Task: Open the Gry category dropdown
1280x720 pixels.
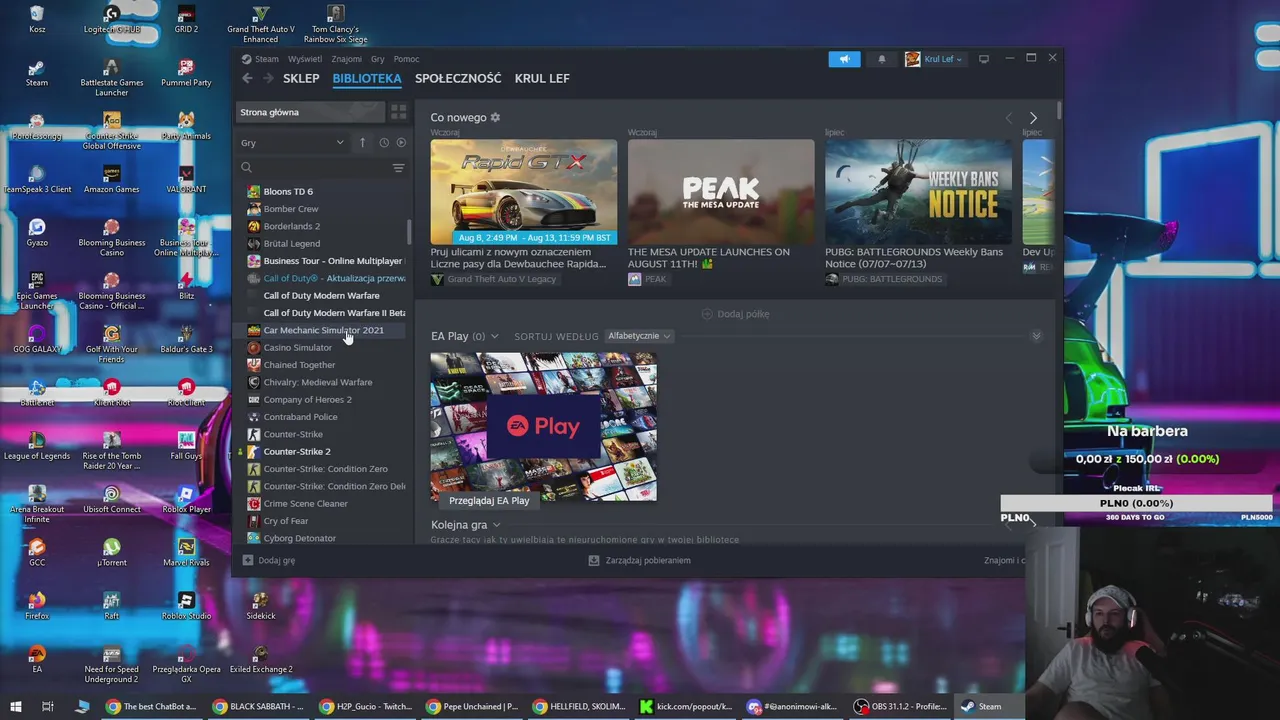Action: (x=292, y=143)
